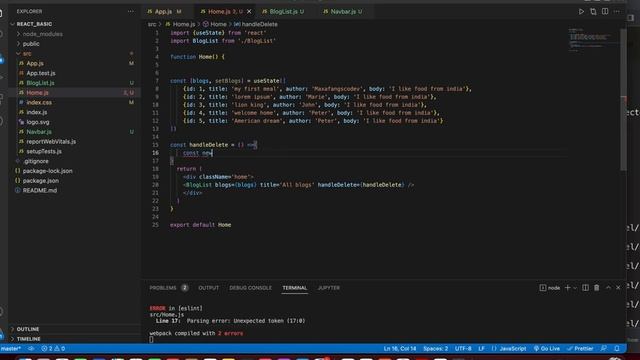Open README.md in the Explorer
This screenshot has width=640, height=360.
pyautogui.click(x=40, y=191)
